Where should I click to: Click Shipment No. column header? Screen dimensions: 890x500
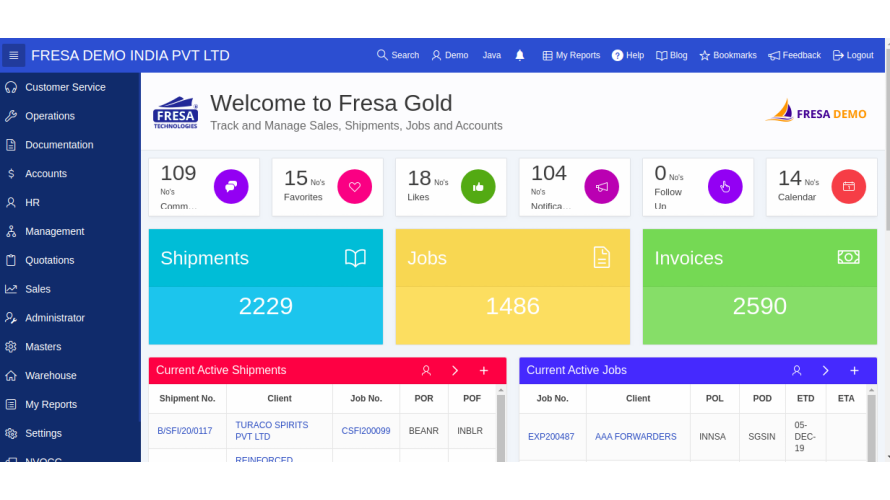(187, 398)
